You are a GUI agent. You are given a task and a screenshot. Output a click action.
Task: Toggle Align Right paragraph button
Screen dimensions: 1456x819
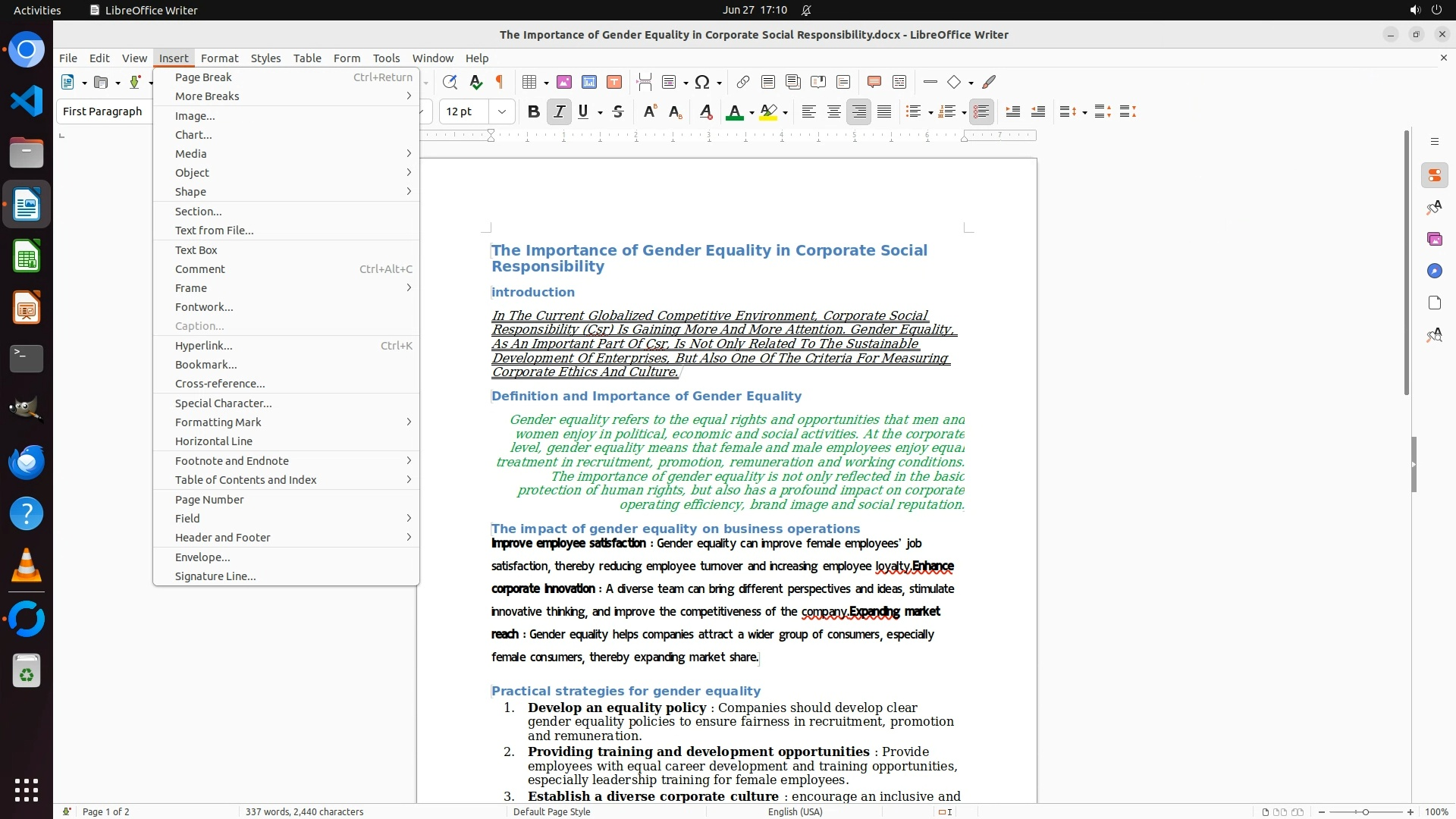pyautogui.click(x=859, y=112)
